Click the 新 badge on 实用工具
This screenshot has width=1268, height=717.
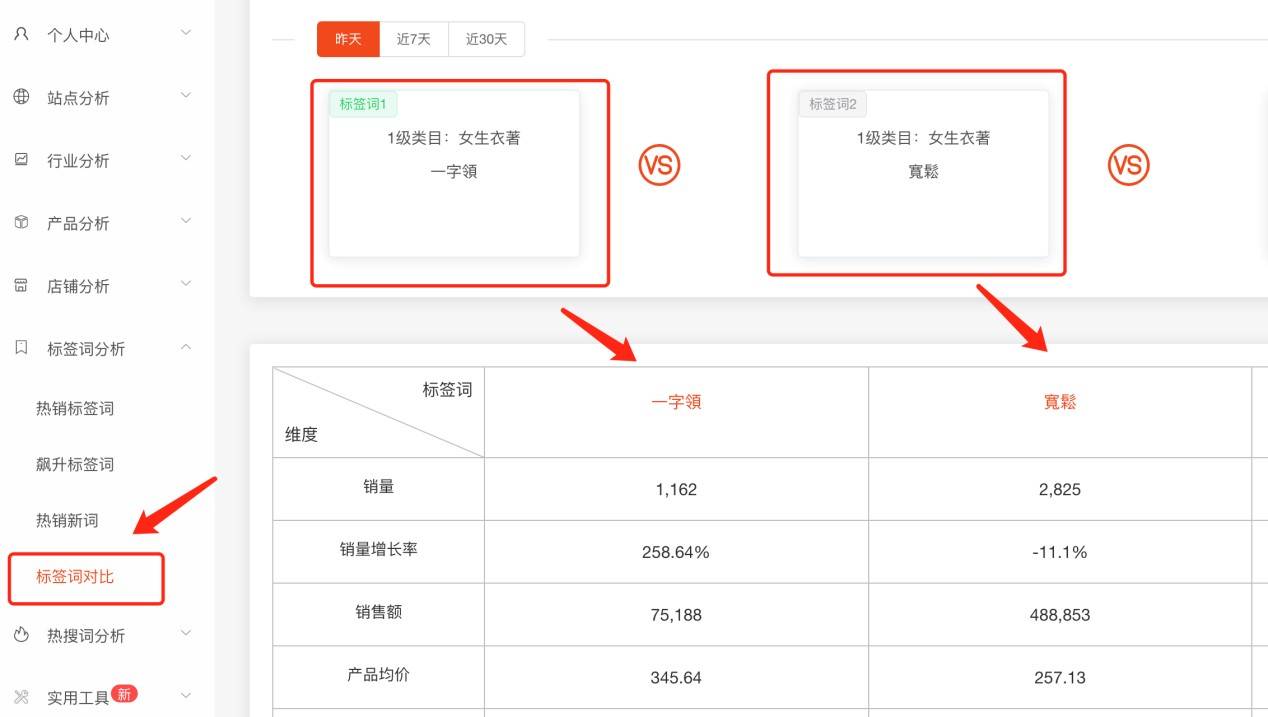124,693
